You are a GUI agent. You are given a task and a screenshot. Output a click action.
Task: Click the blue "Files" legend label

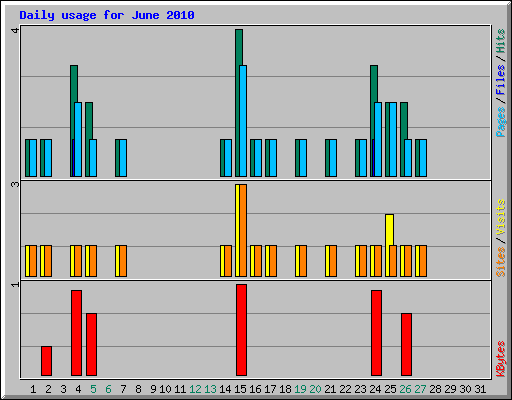point(500,79)
